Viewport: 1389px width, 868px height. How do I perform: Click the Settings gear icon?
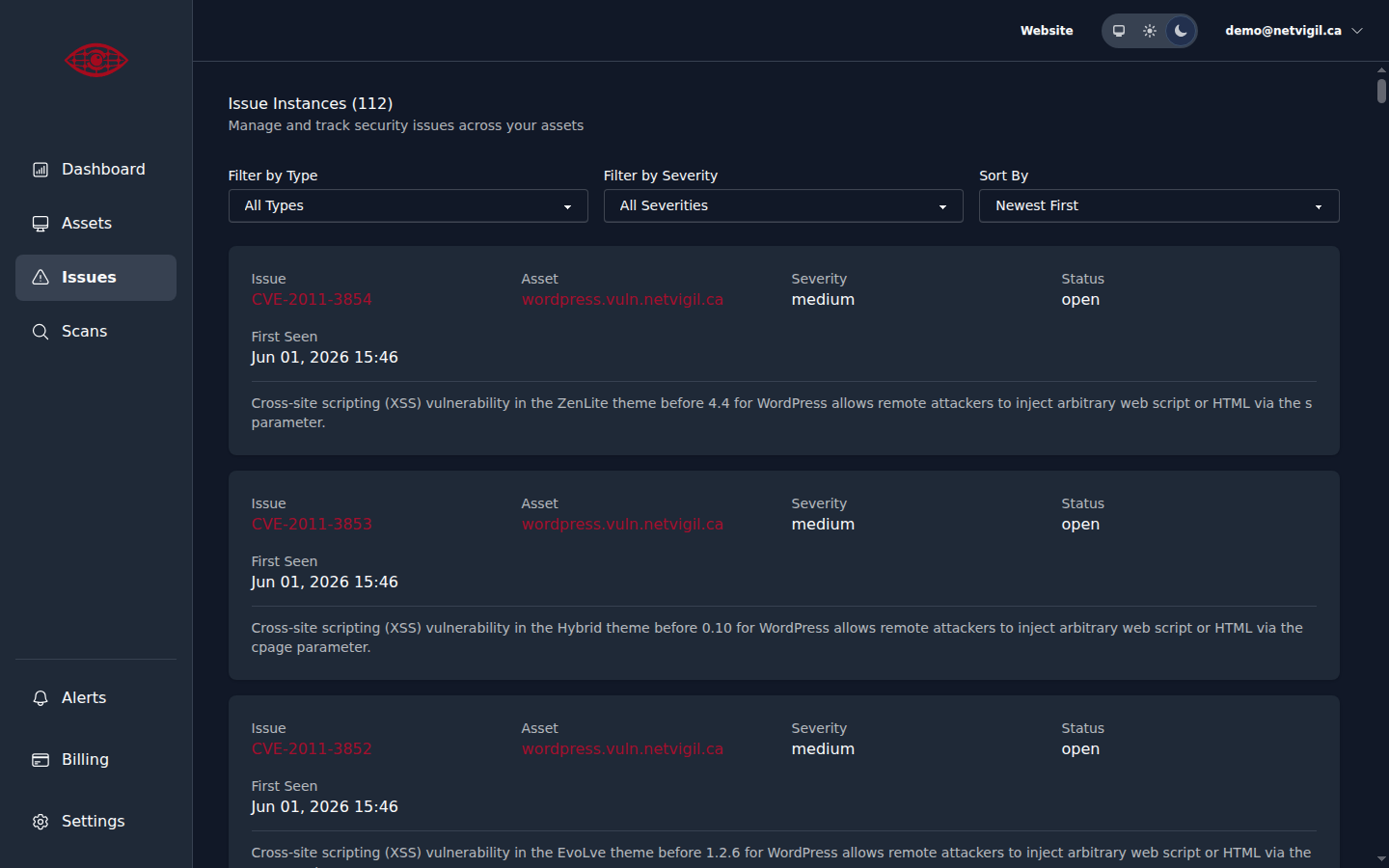pos(41,822)
